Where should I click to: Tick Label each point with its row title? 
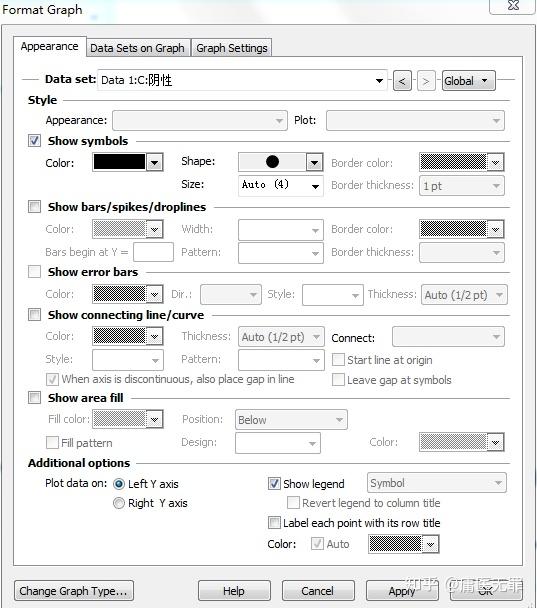pyautogui.click(x=274, y=522)
